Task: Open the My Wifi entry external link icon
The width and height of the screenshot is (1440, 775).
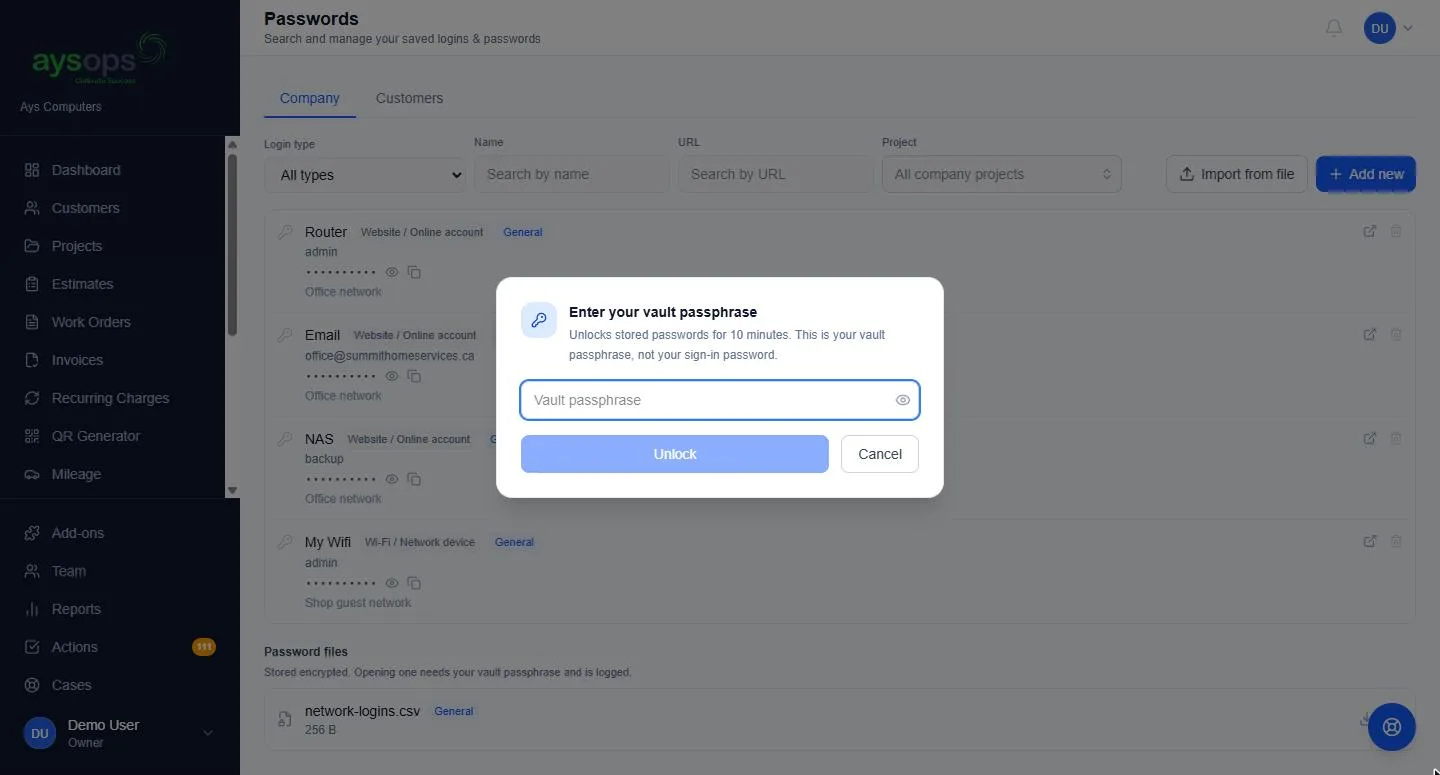Action: tap(1370, 541)
